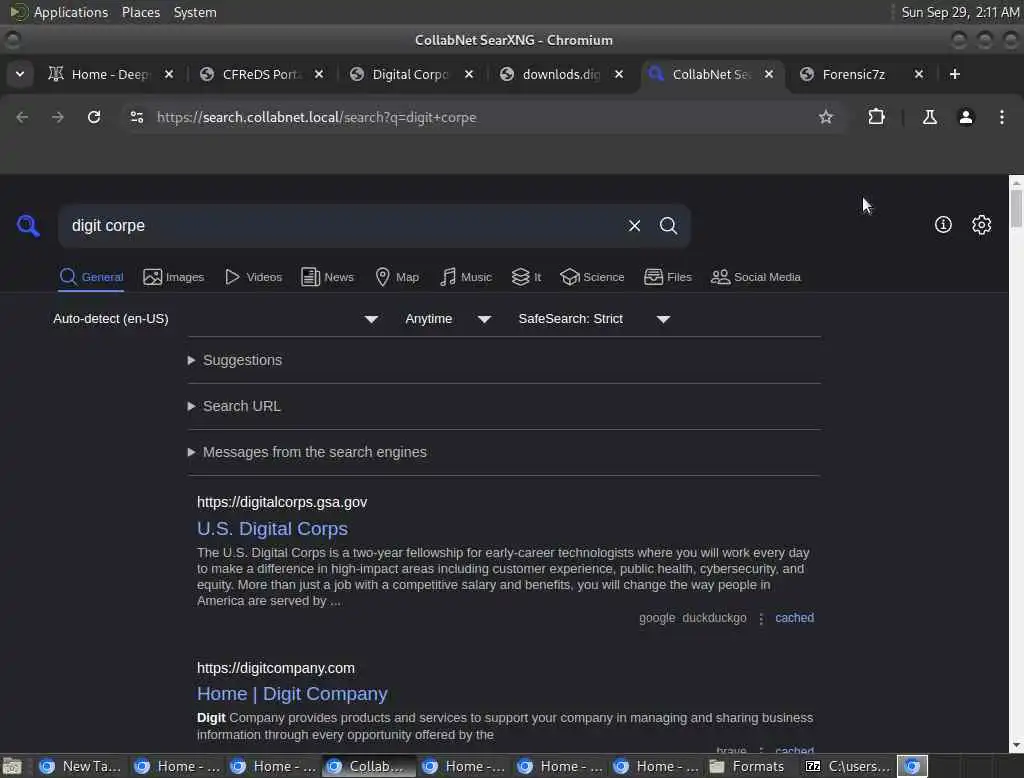Clear the search query with X
This screenshot has height=778, width=1024.
(x=634, y=225)
